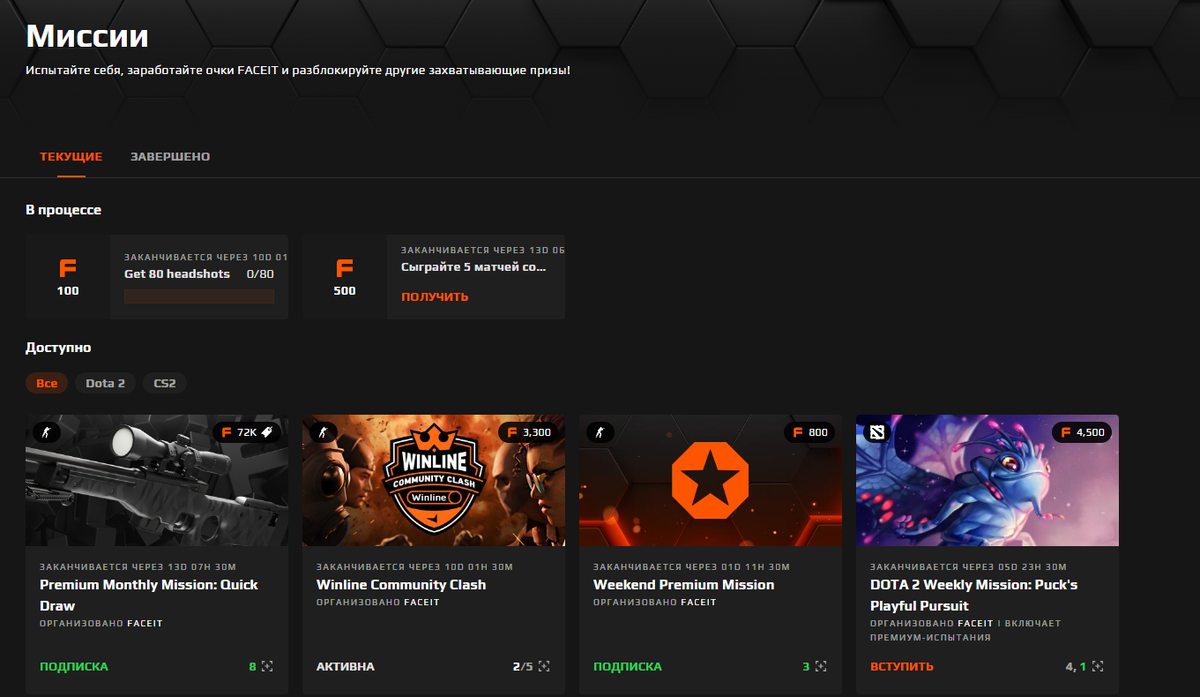Open DOTA 2 Weekly Mission: Puck's Playful Pursuit
The height and width of the screenshot is (697, 1200).
coord(974,595)
